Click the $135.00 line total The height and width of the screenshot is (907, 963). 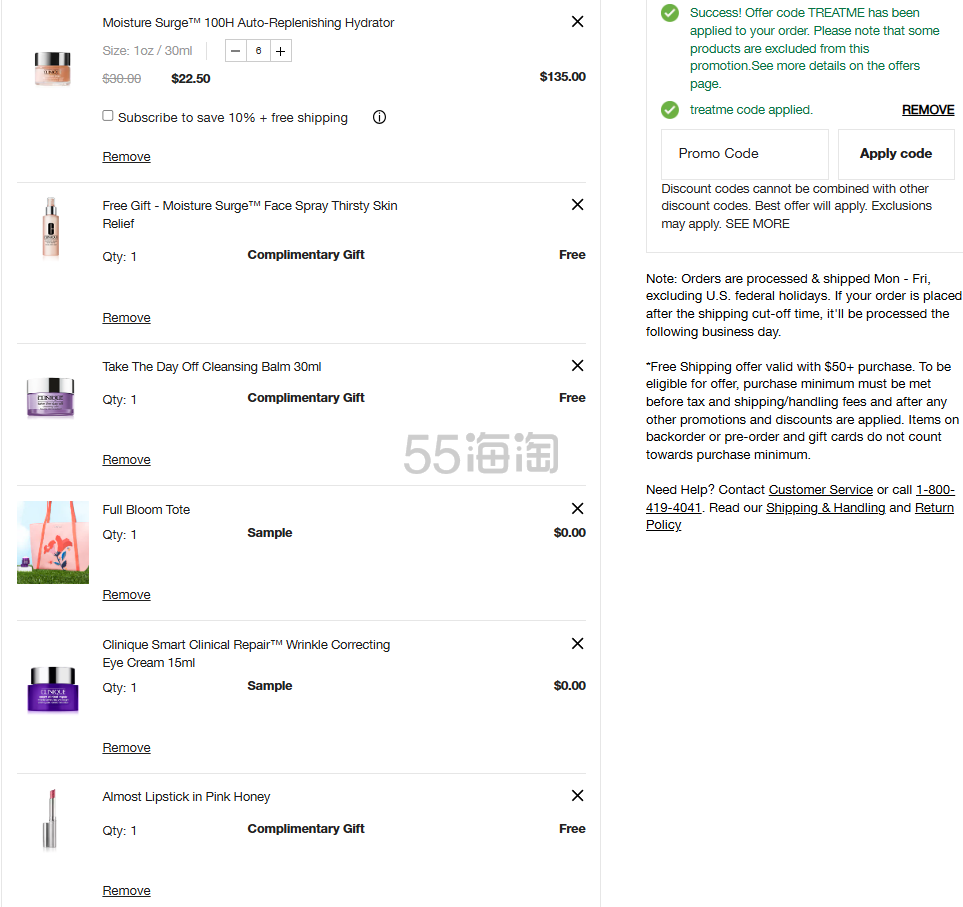[x=563, y=77]
